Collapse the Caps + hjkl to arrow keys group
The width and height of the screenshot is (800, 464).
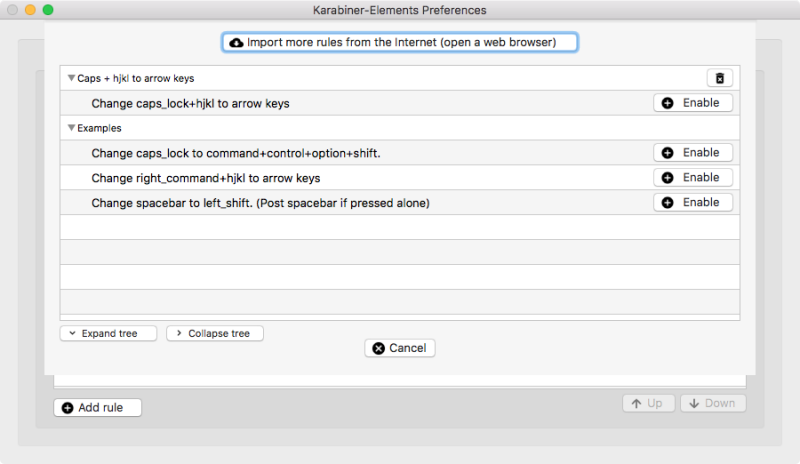pos(71,78)
